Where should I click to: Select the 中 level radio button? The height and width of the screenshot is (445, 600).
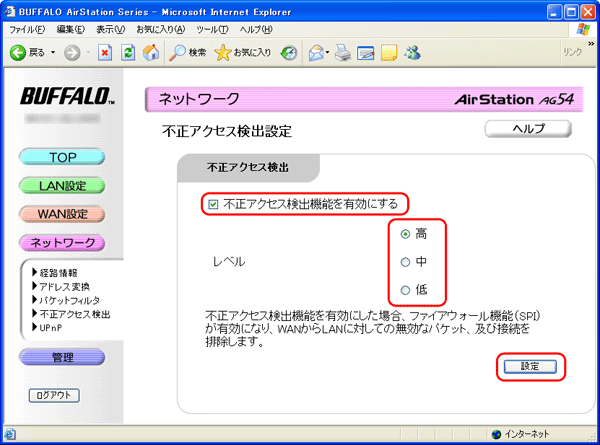(x=404, y=263)
